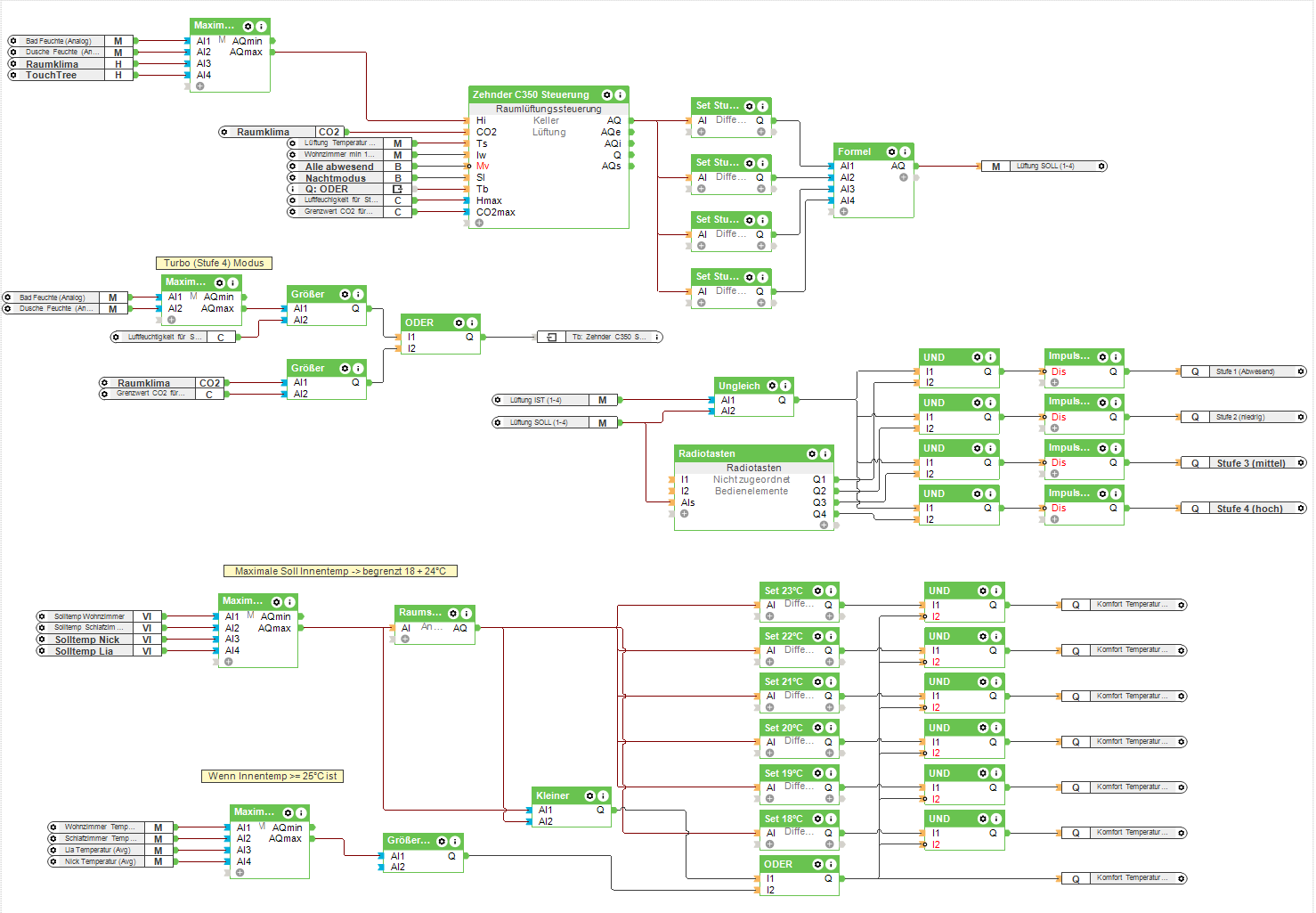1316x913 pixels.
Task: Click the info icon on Formel block
Action: [x=905, y=151]
